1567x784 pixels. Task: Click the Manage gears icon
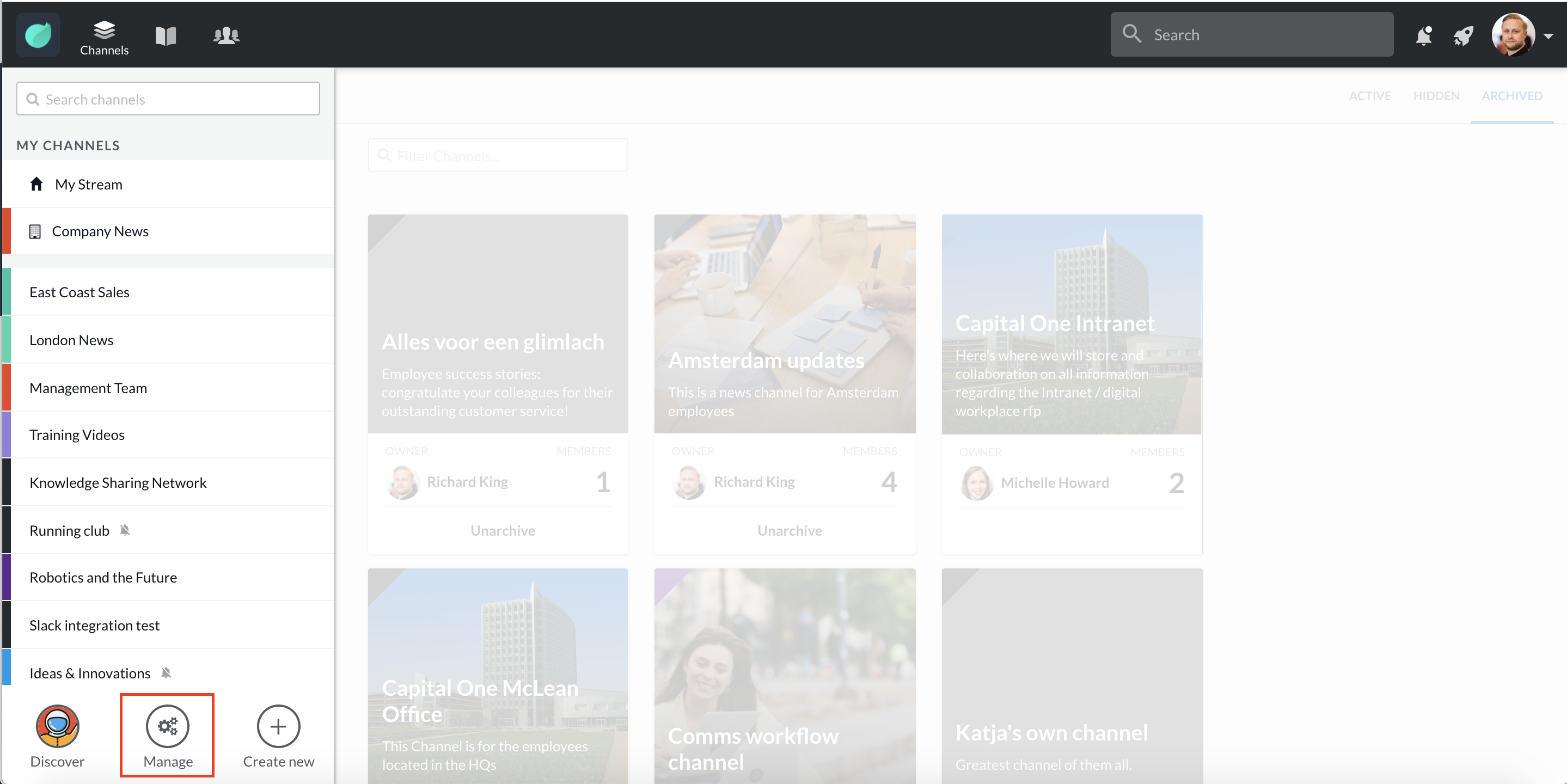(167, 726)
